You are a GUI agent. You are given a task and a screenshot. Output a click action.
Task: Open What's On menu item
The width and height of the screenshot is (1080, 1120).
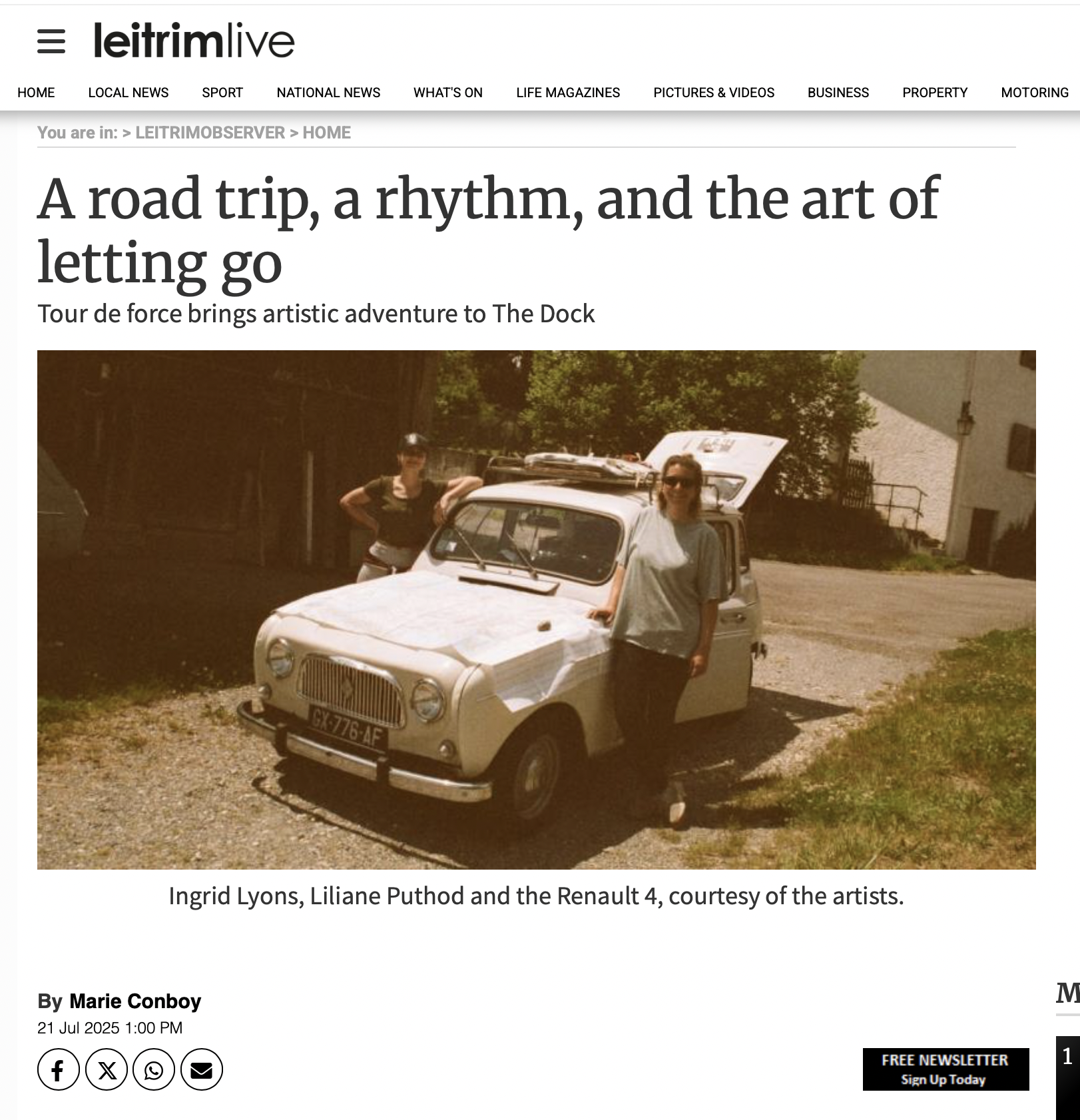click(x=448, y=93)
